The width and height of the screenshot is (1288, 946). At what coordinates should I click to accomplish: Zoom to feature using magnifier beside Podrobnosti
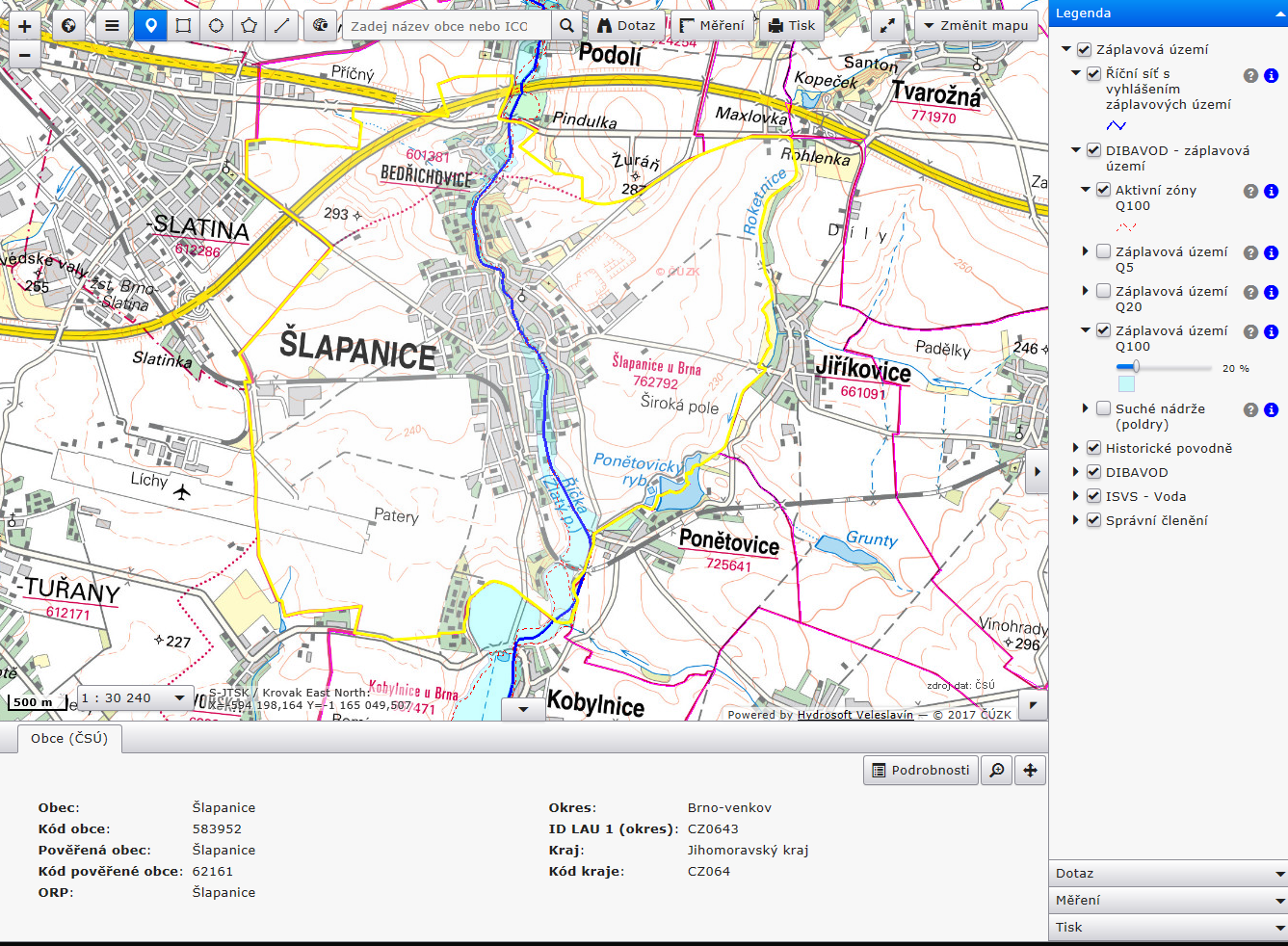click(x=997, y=771)
